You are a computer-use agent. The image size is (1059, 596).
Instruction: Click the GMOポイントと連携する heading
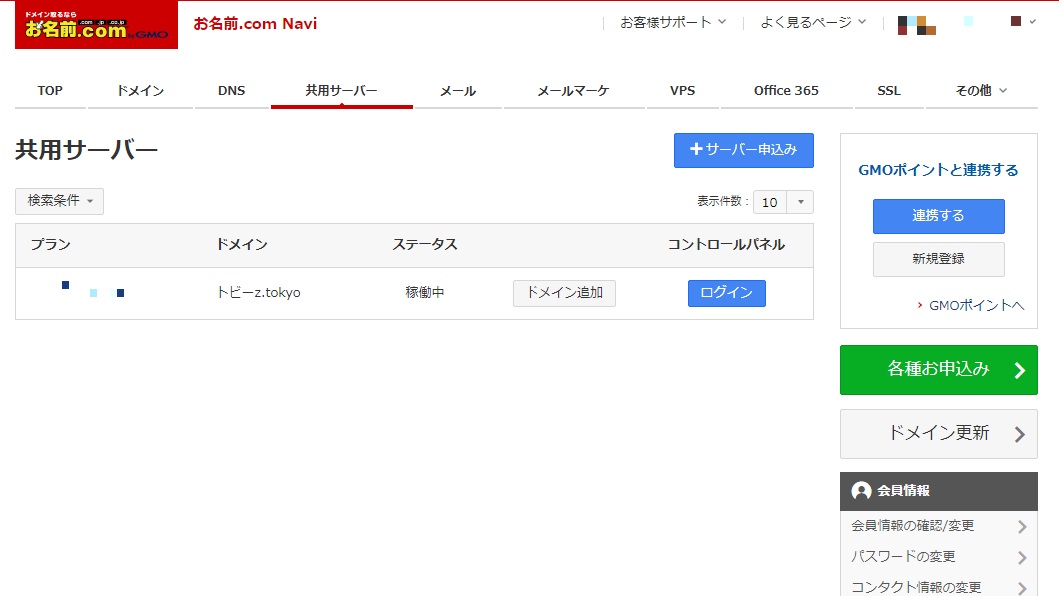tap(939, 170)
